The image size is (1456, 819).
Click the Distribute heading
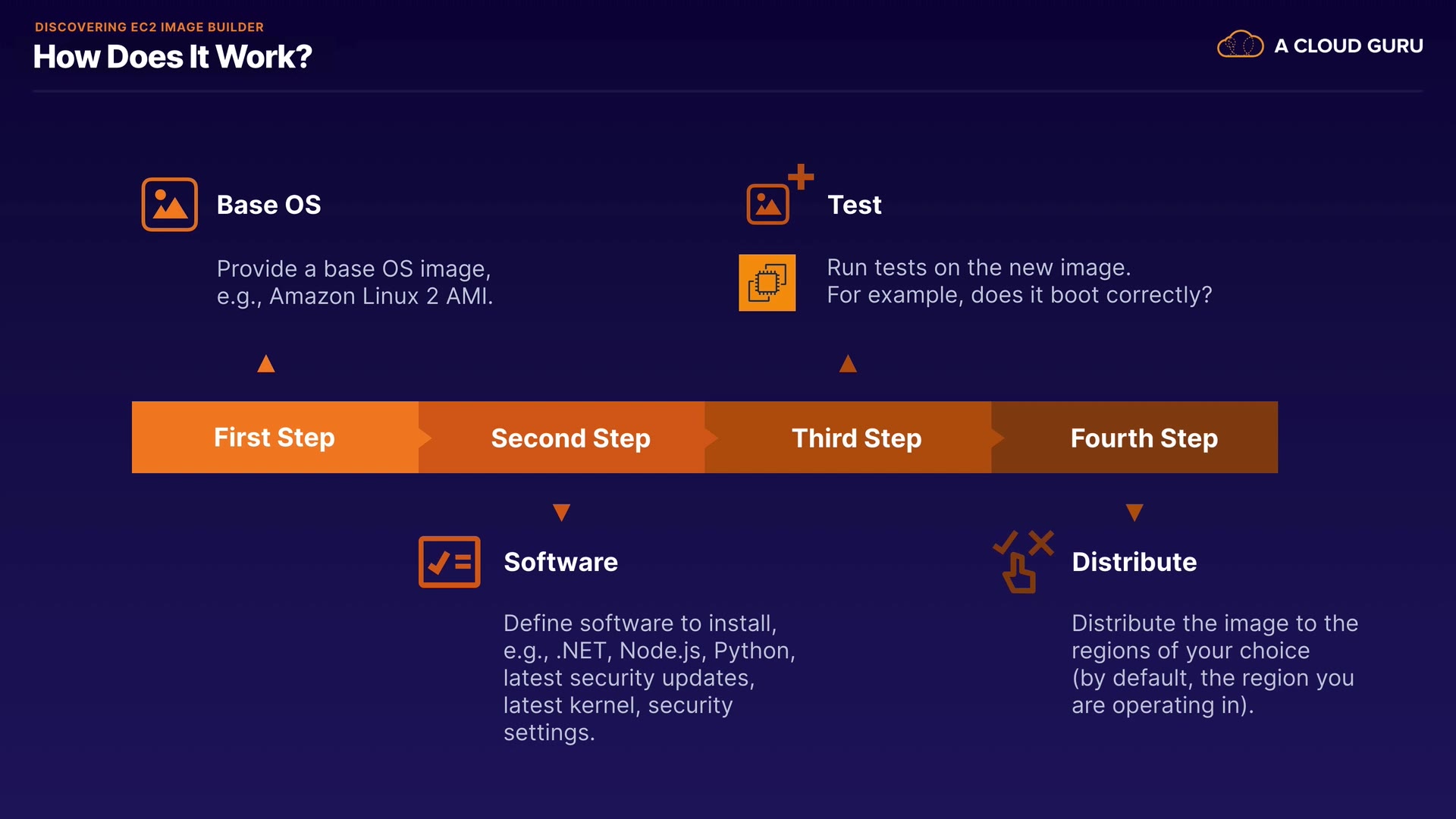pos(1134,562)
